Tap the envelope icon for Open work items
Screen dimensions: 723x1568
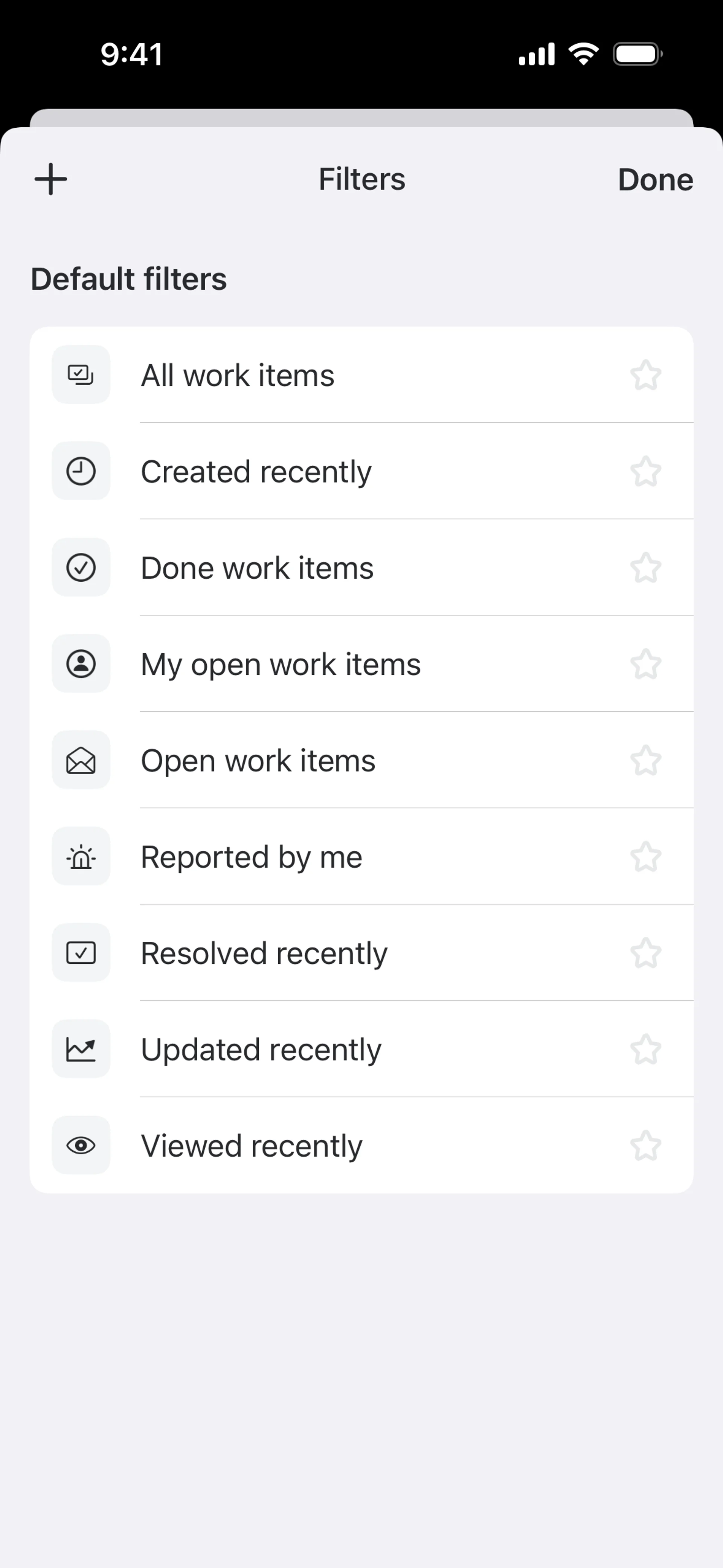81,760
